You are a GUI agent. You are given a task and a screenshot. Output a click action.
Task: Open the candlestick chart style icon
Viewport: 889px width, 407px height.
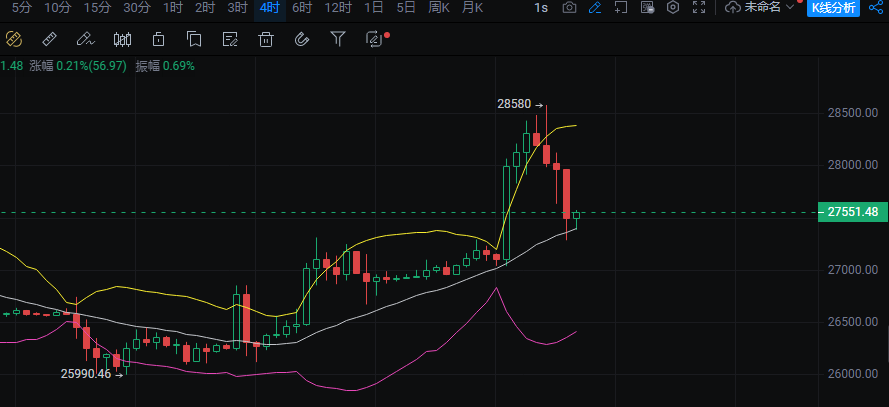pyautogui.click(x=122, y=40)
